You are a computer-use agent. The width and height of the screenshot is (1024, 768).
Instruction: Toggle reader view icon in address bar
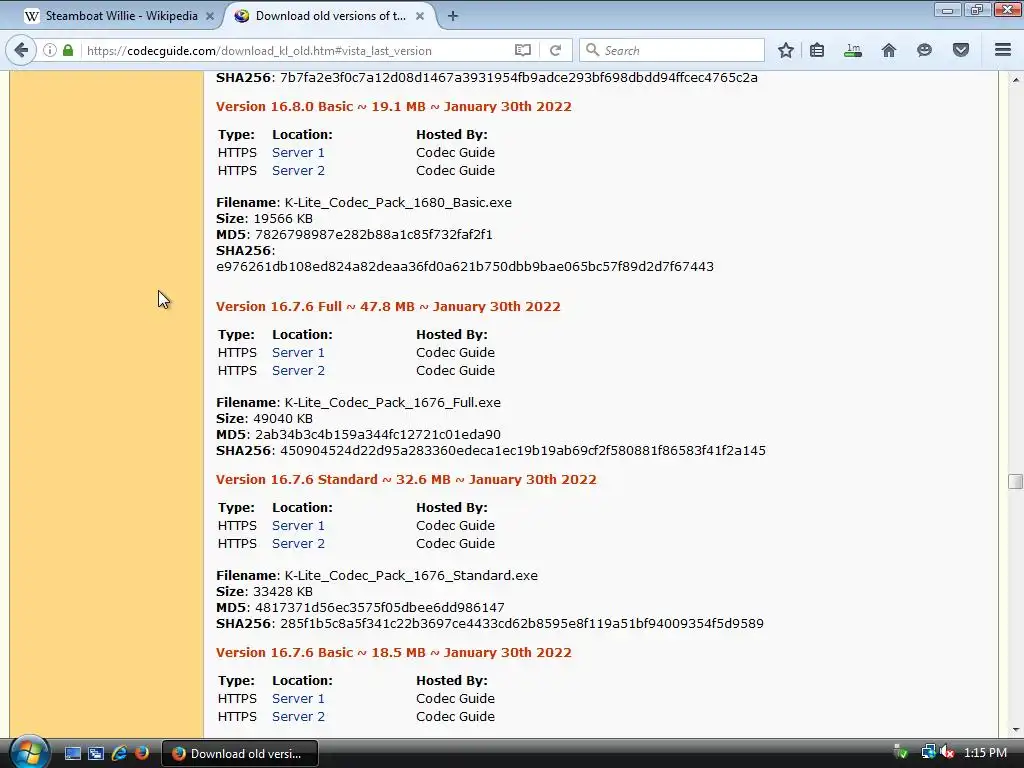[522, 50]
